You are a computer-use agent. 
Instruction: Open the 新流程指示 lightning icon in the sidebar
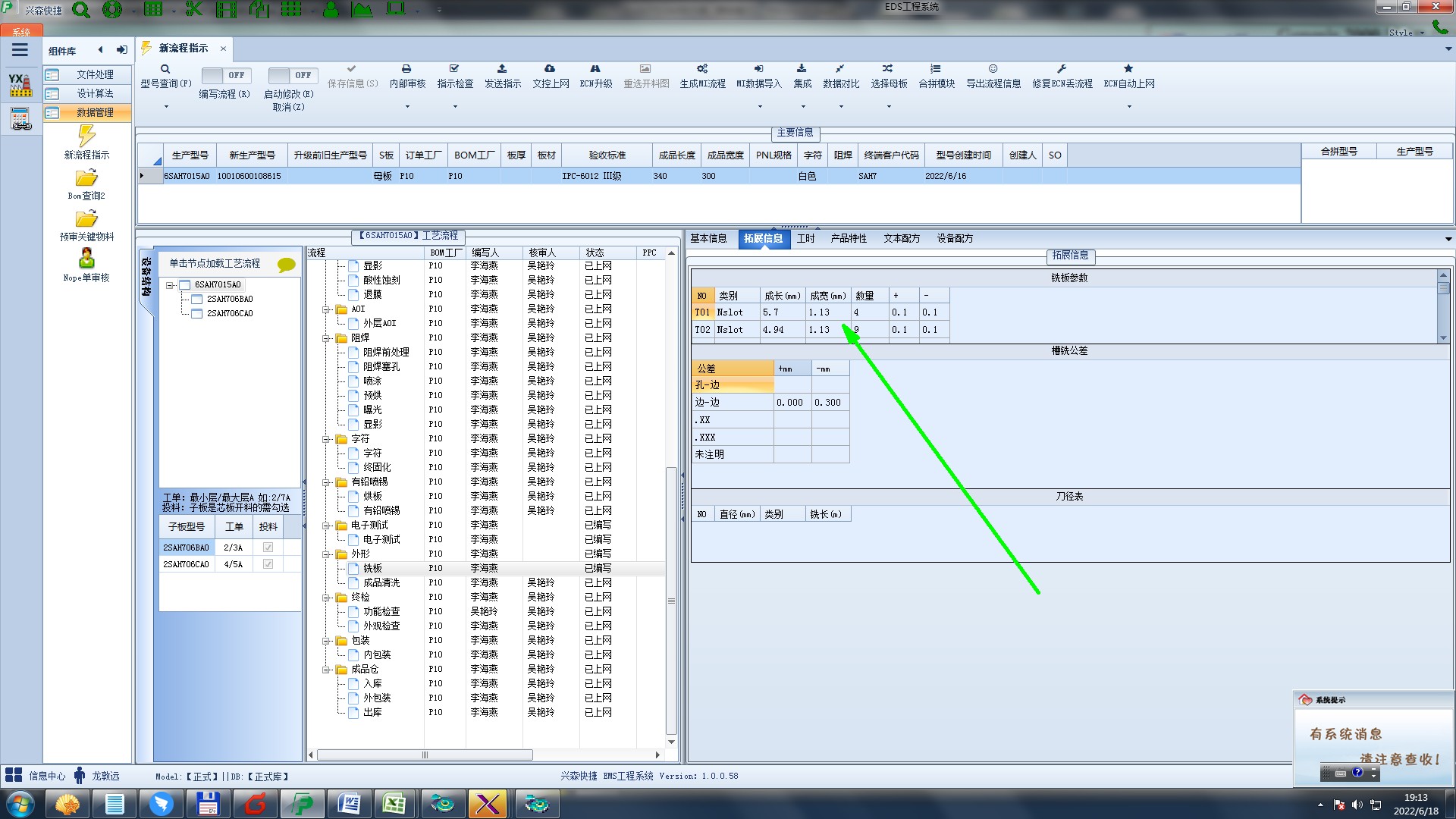coord(86,136)
